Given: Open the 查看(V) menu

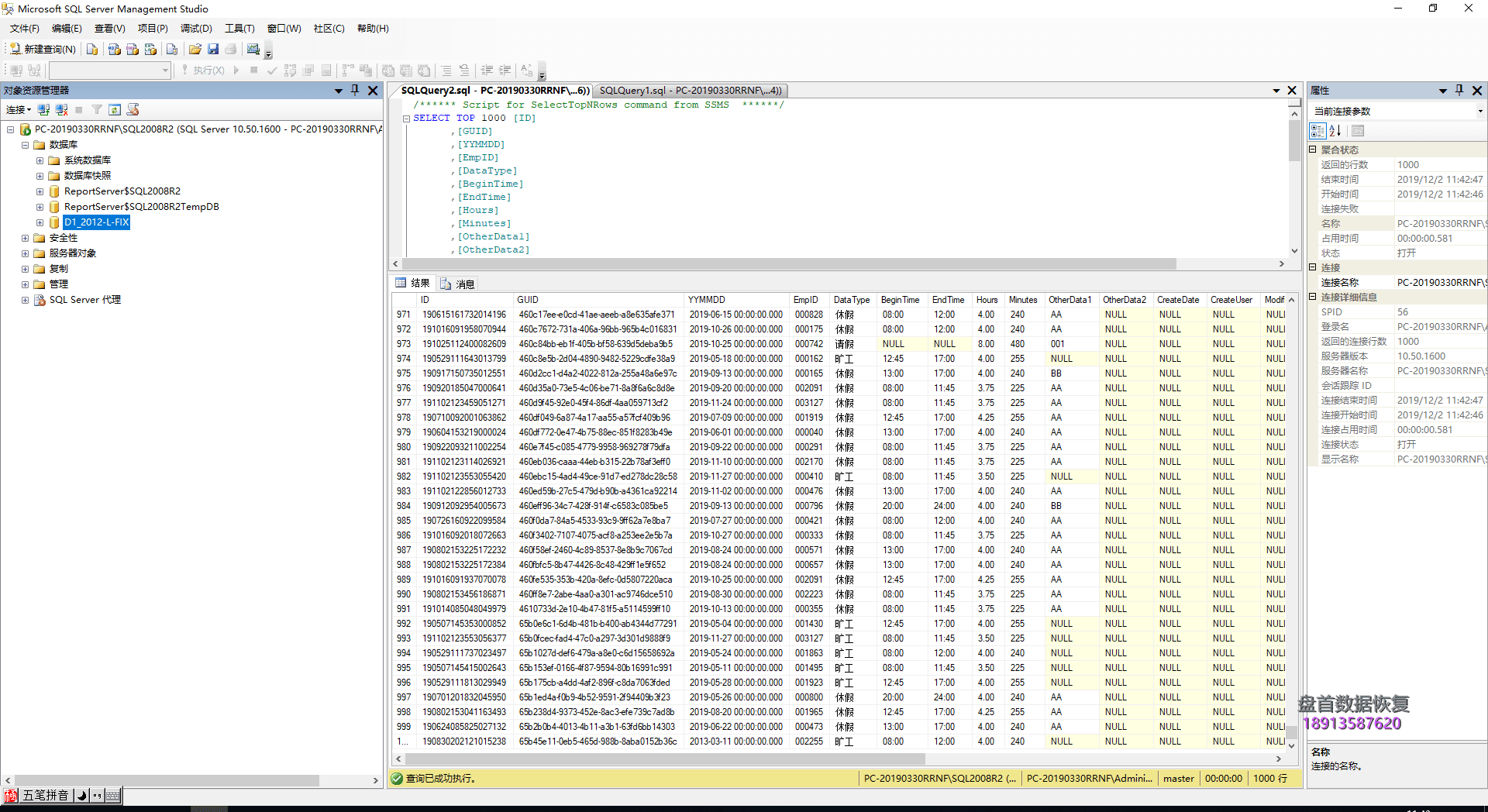Looking at the screenshot, I should click(x=109, y=29).
